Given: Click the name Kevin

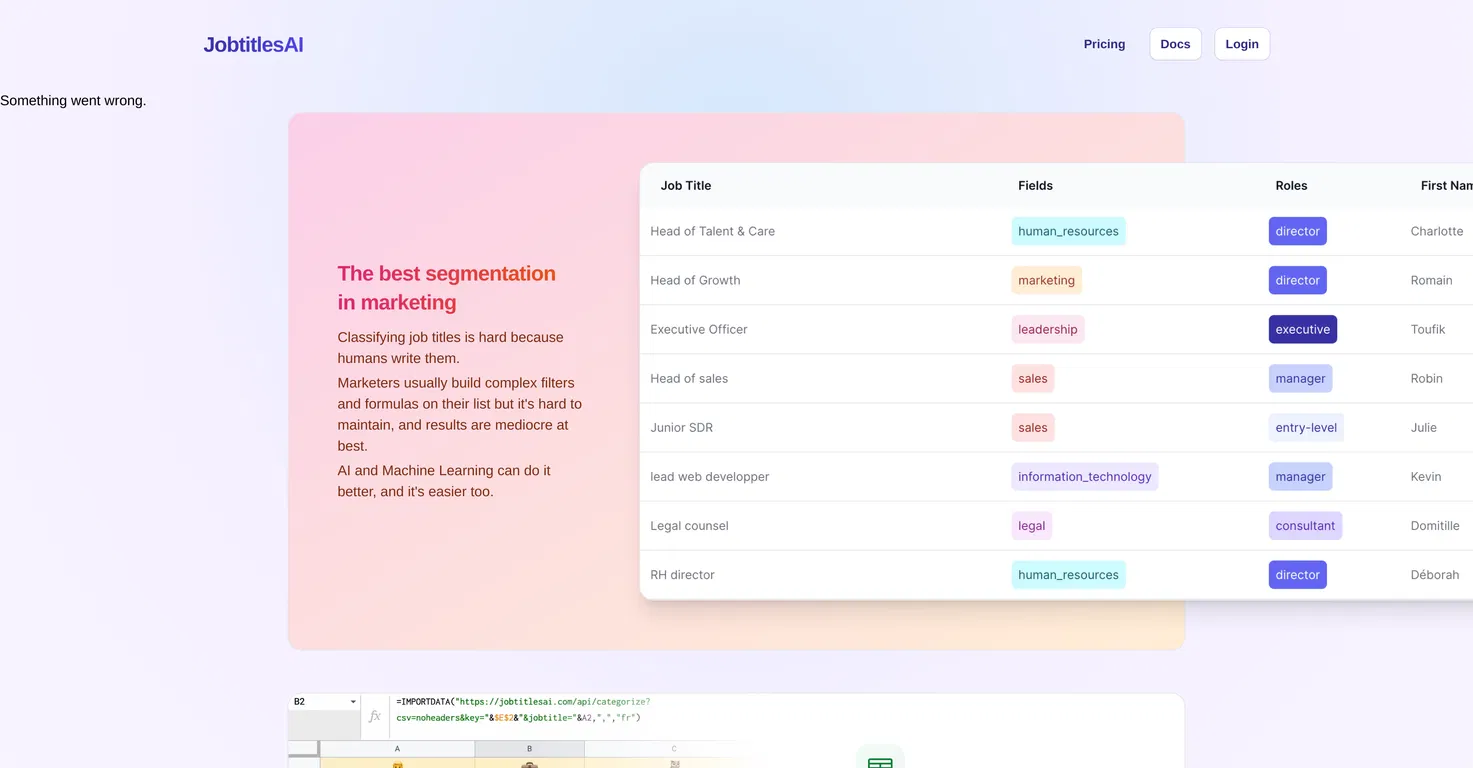Looking at the screenshot, I should pos(1425,476).
